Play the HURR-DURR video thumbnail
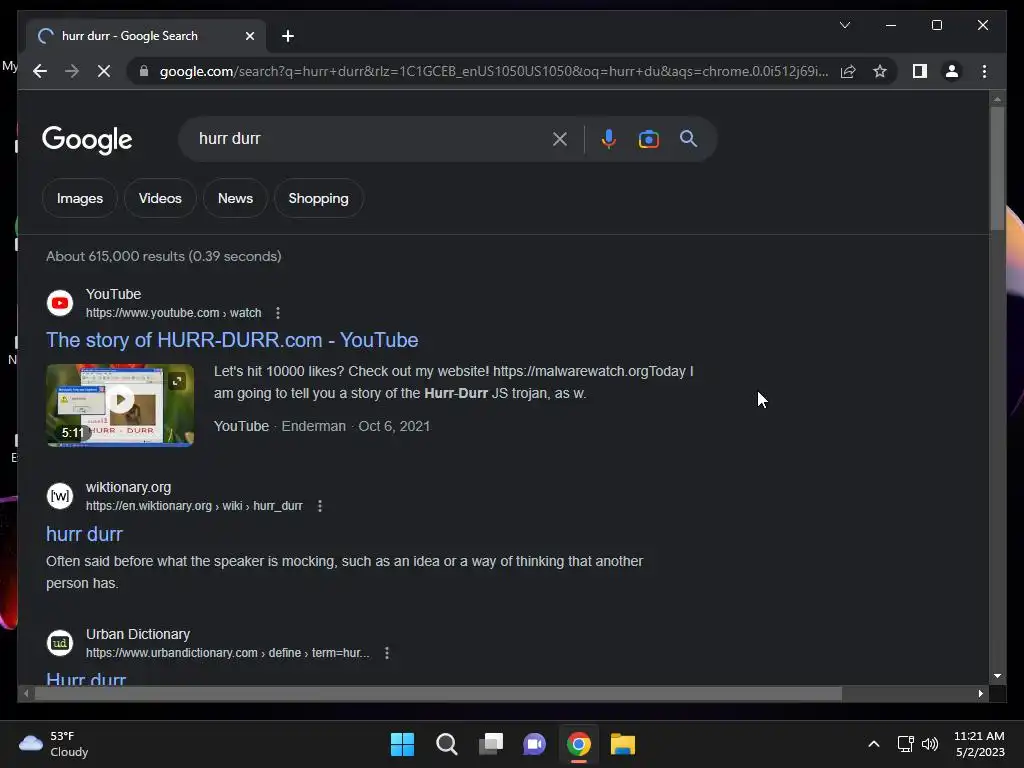 pos(120,406)
